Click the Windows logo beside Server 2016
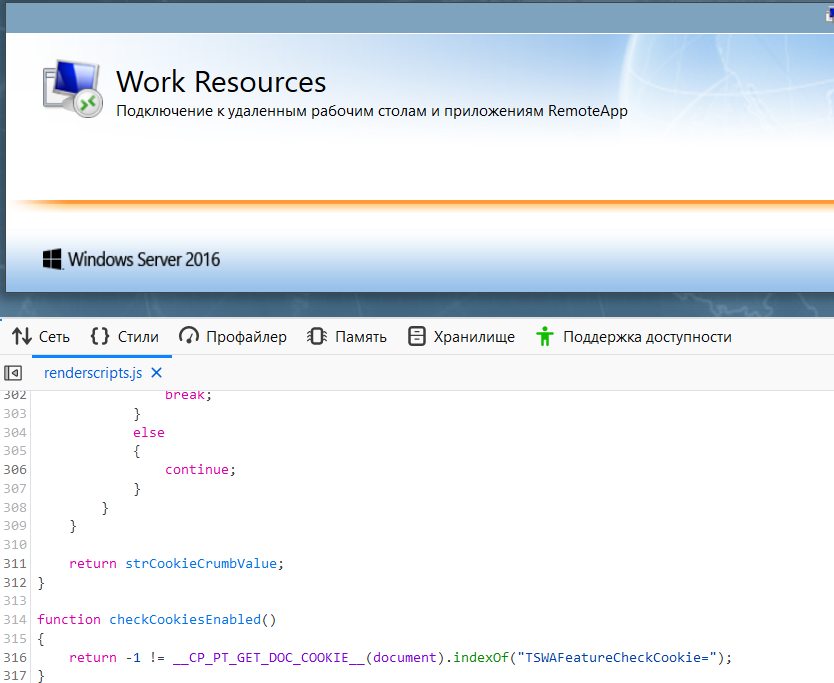Screen dimensions: 834x683 [52, 259]
